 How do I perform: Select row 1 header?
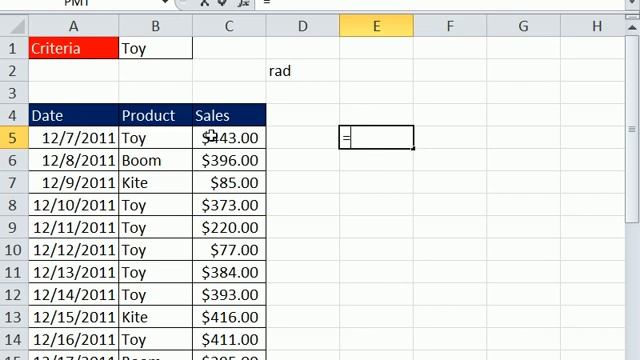(x=14, y=48)
